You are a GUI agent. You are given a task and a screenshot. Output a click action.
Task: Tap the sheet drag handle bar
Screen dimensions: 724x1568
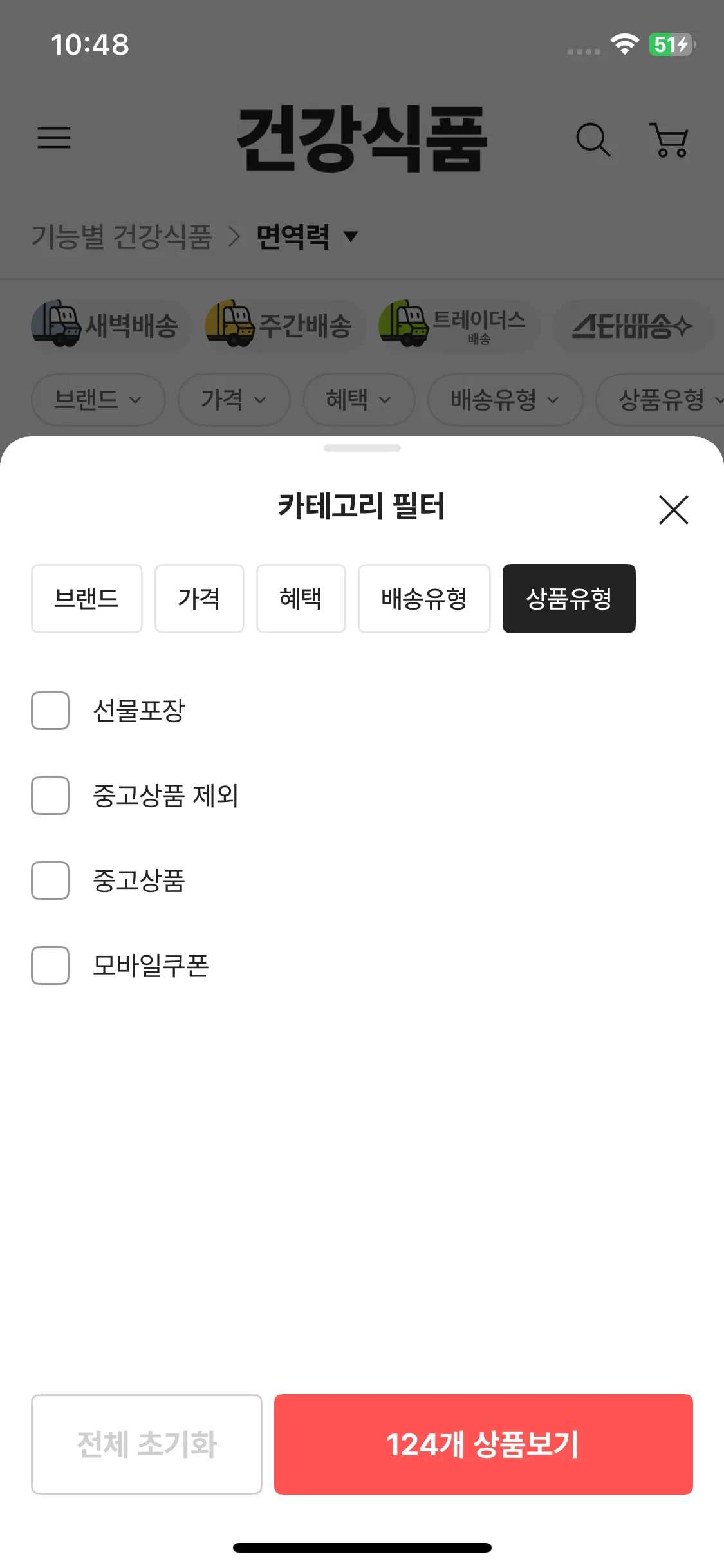pyautogui.click(x=362, y=448)
